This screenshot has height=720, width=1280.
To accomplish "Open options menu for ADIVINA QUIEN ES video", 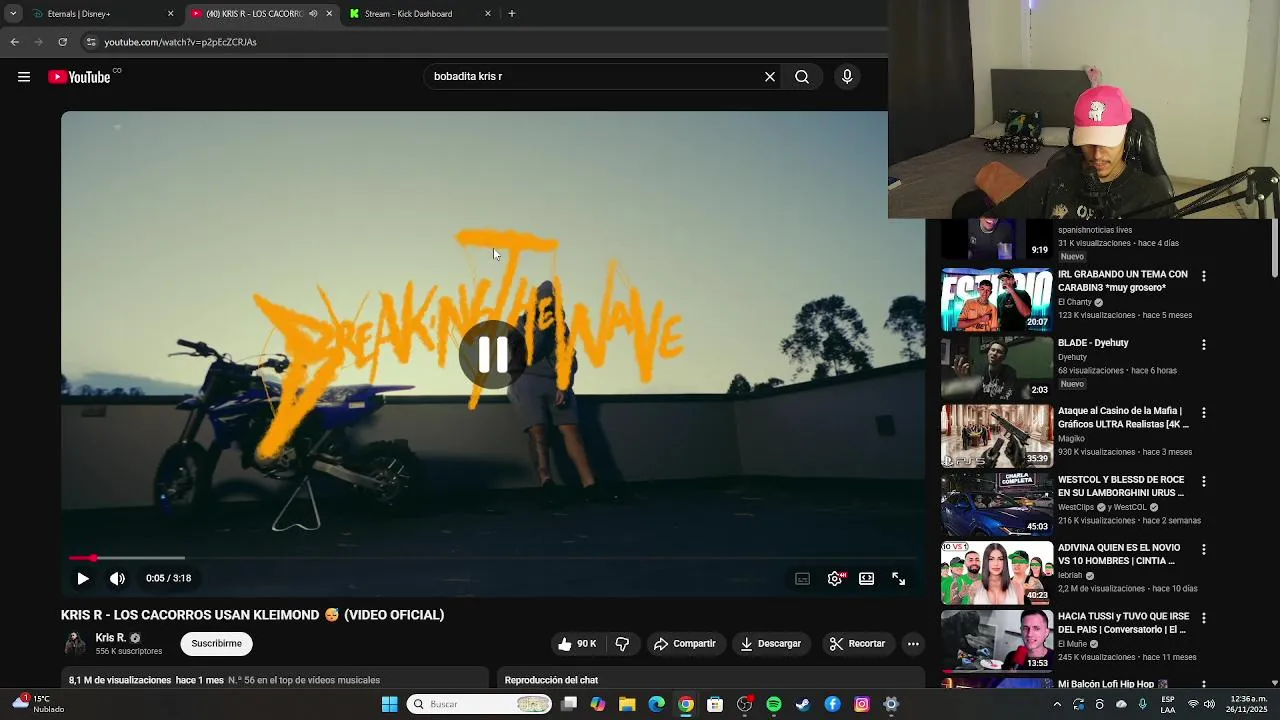I will coord(1204,550).
